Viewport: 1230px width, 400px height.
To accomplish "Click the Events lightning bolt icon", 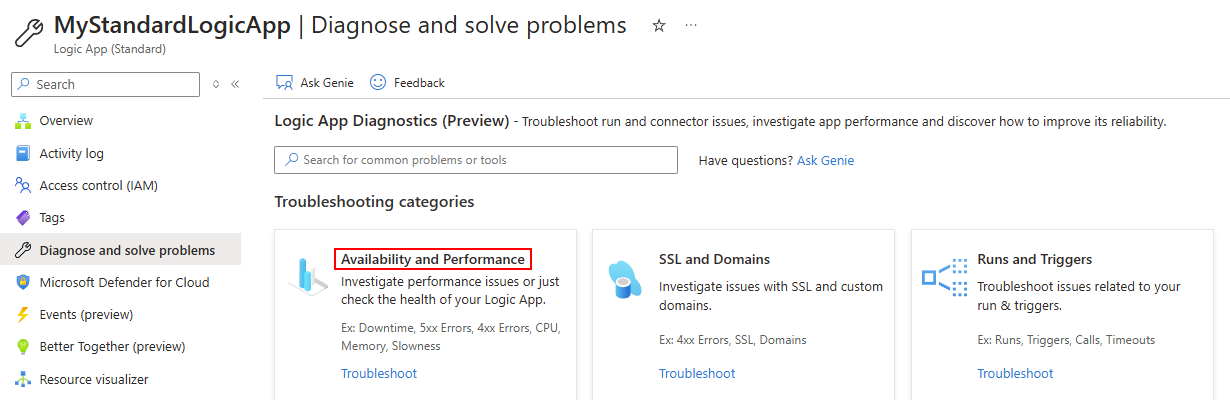I will [x=23, y=314].
